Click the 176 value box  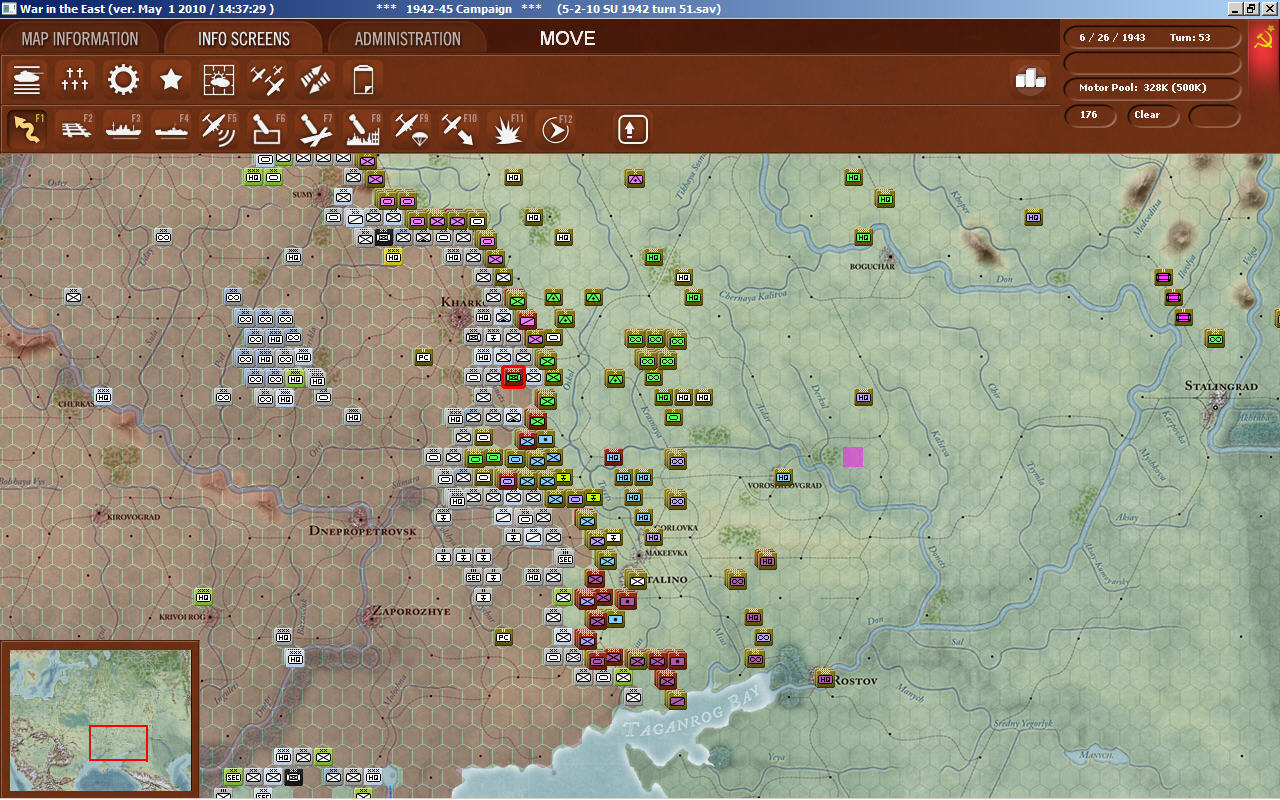1090,115
